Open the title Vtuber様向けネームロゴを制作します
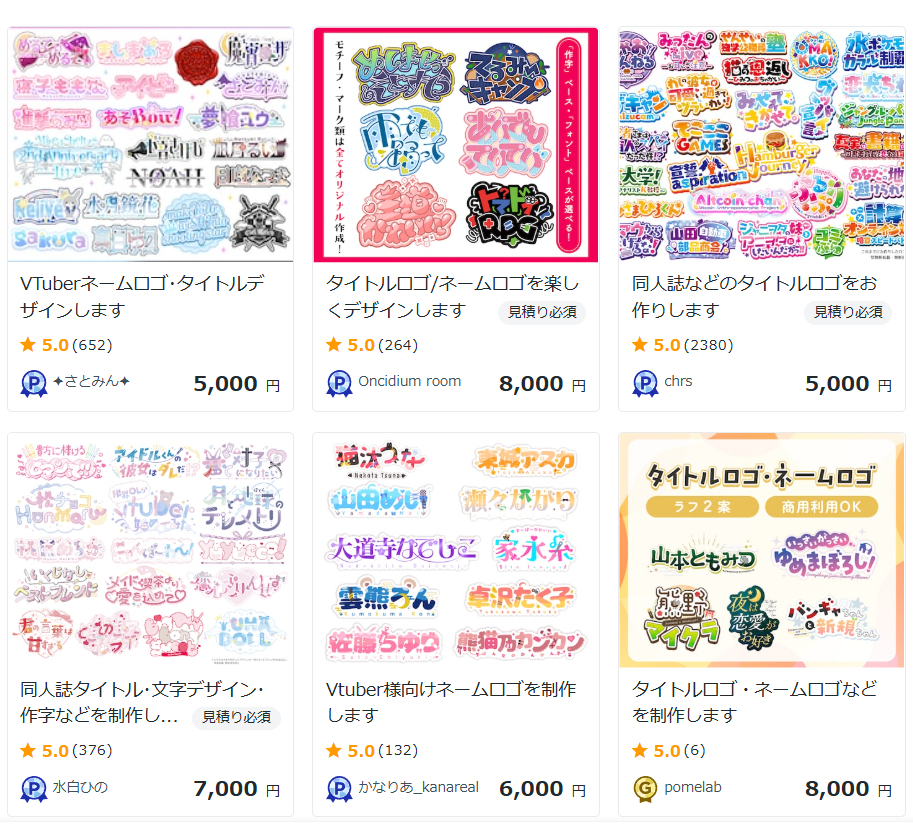913x825 pixels. click(x=451, y=702)
